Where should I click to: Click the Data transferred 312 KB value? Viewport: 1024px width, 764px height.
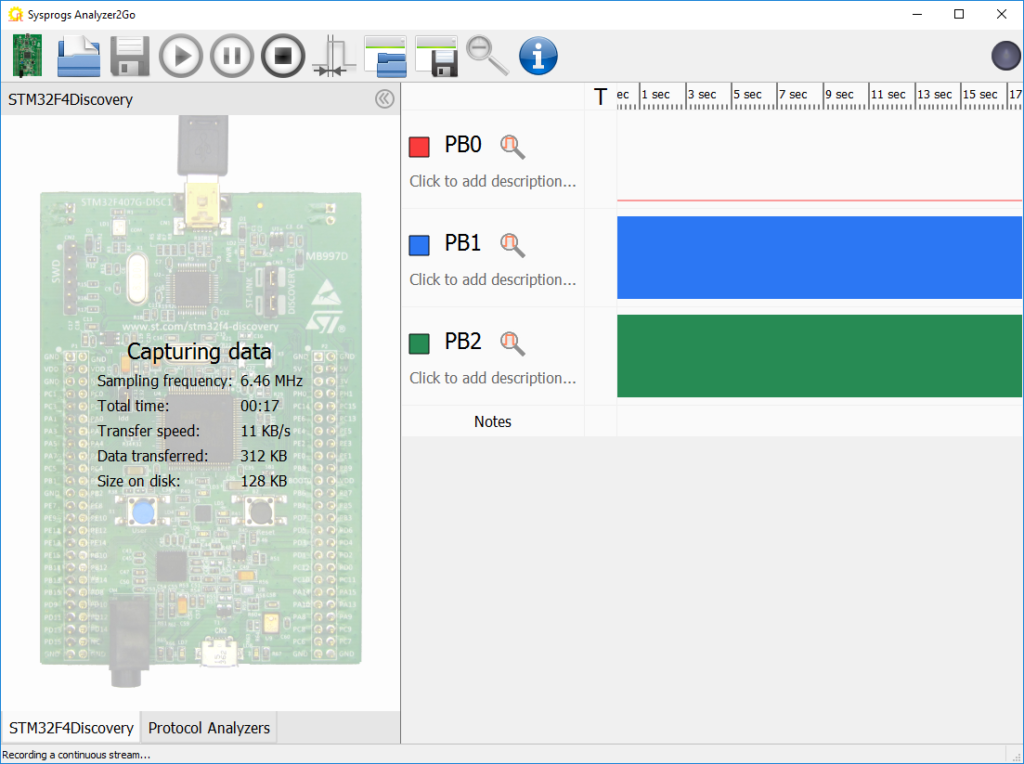pyautogui.click(x=264, y=456)
